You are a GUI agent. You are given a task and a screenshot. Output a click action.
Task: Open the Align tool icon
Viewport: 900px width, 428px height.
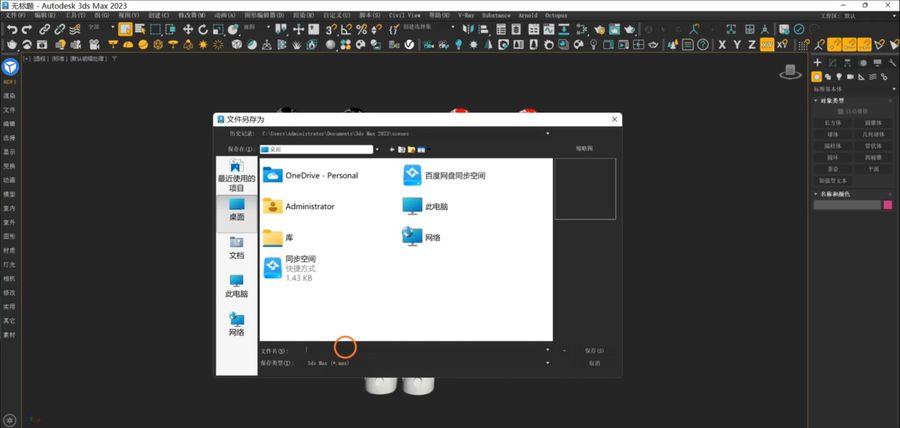coord(484,29)
